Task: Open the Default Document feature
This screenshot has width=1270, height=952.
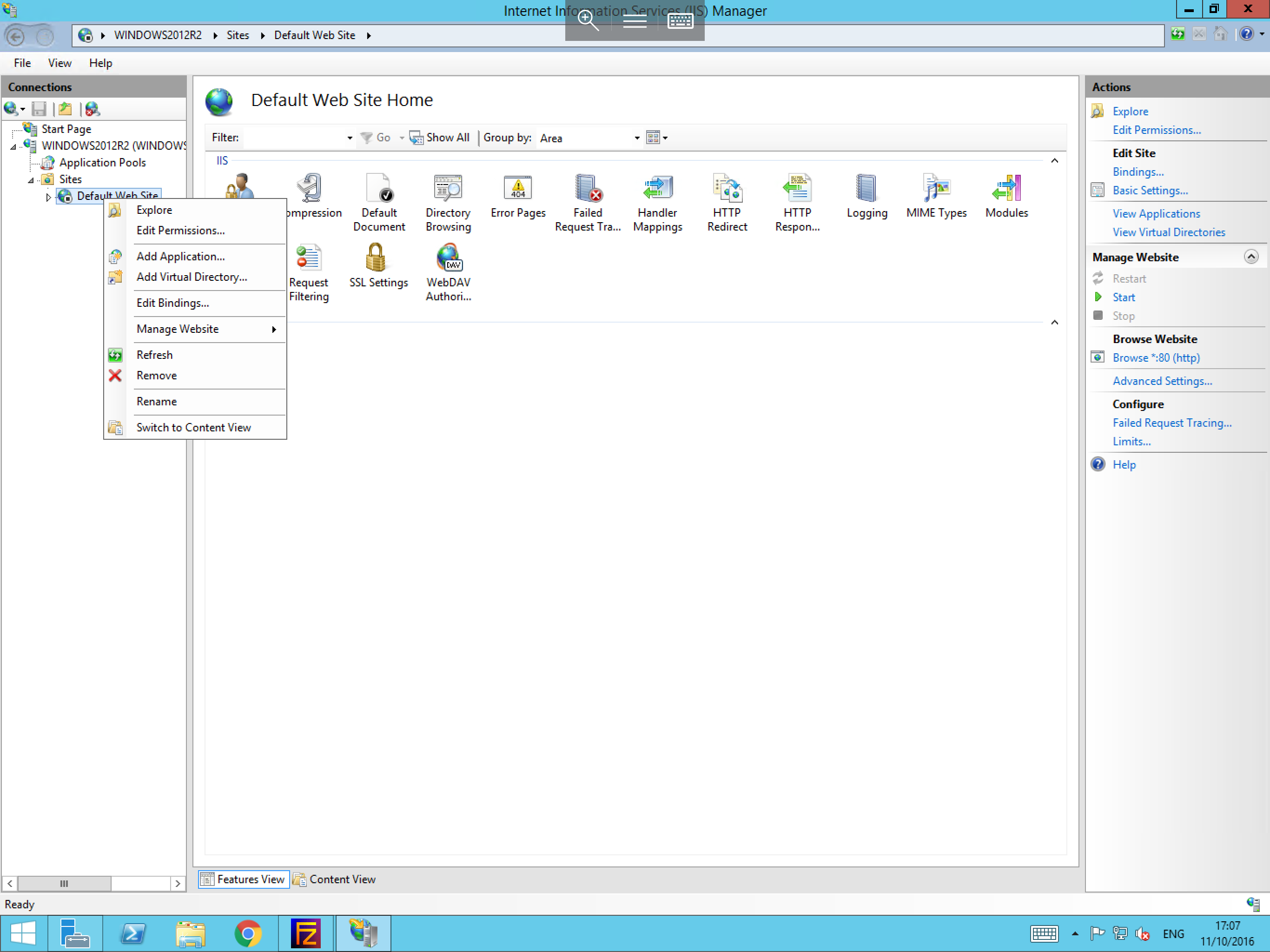Action: click(379, 203)
